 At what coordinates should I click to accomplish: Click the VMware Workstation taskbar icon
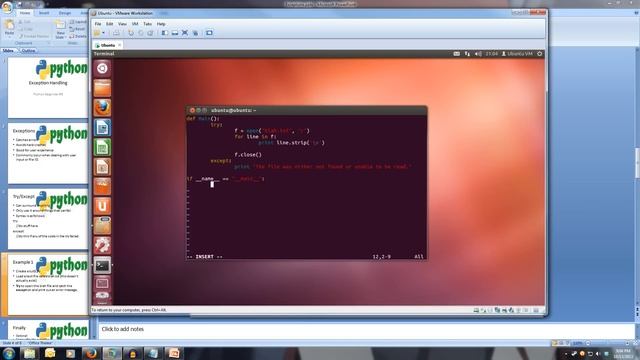tap(112, 353)
